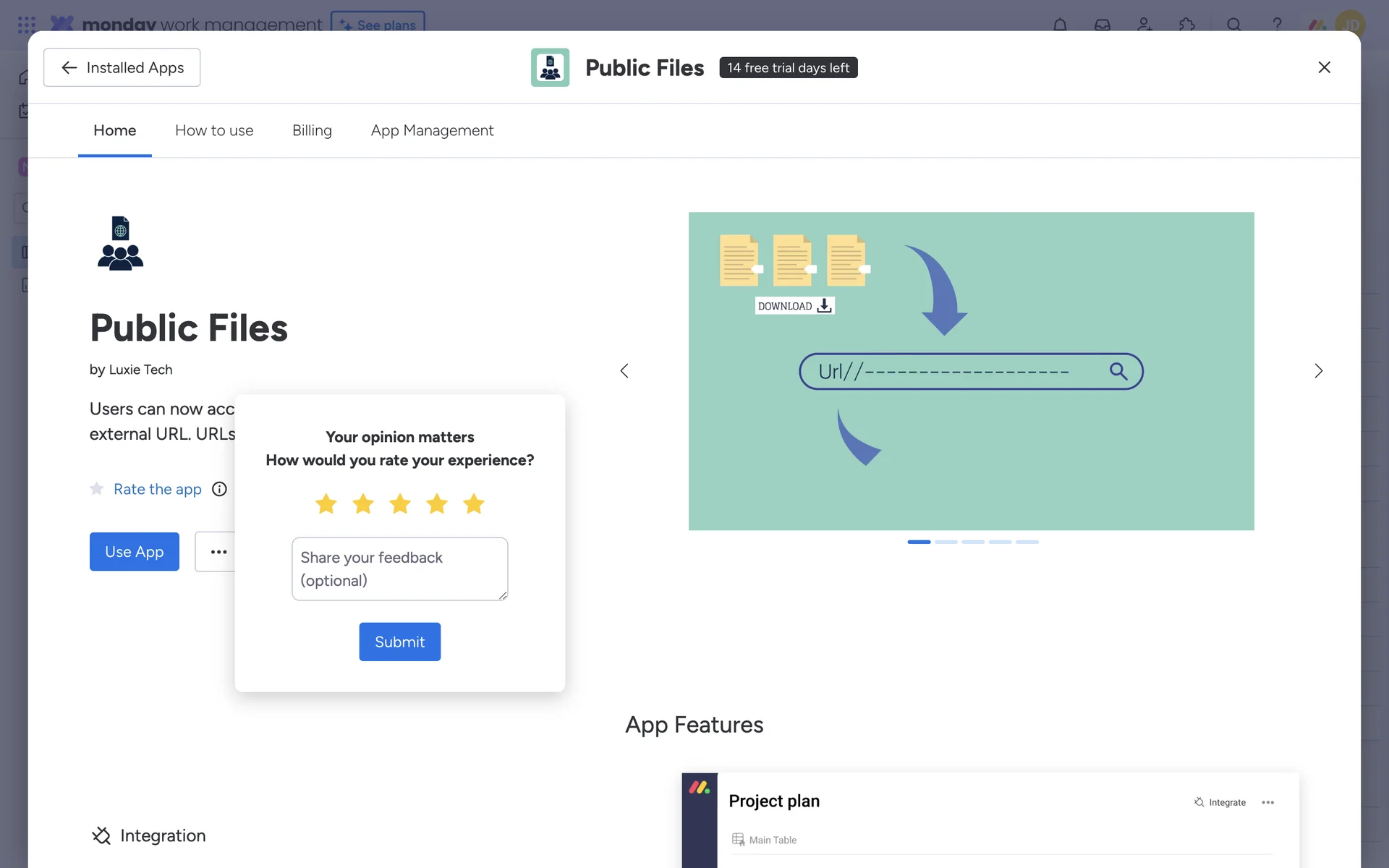Viewport: 1389px width, 868px height.
Task: Open the Billing tab
Action: (312, 130)
